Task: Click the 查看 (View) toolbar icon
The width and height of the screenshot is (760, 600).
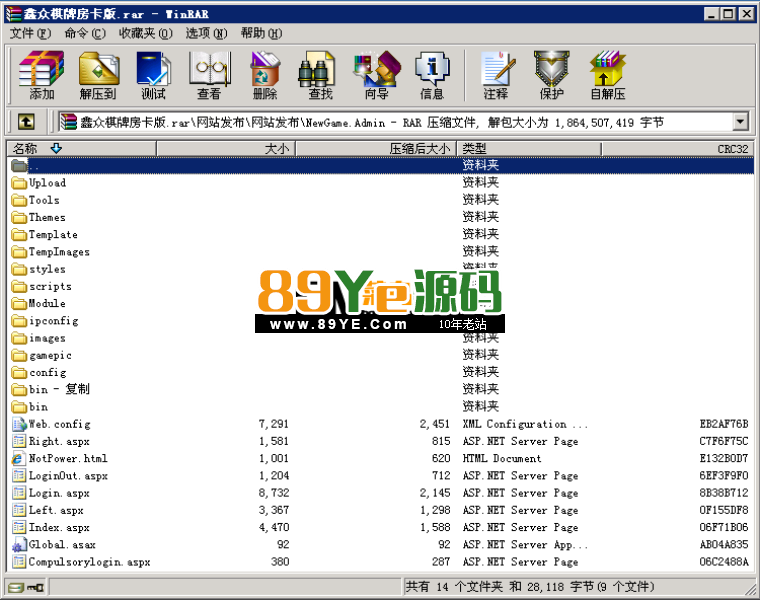Action: (209, 75)
